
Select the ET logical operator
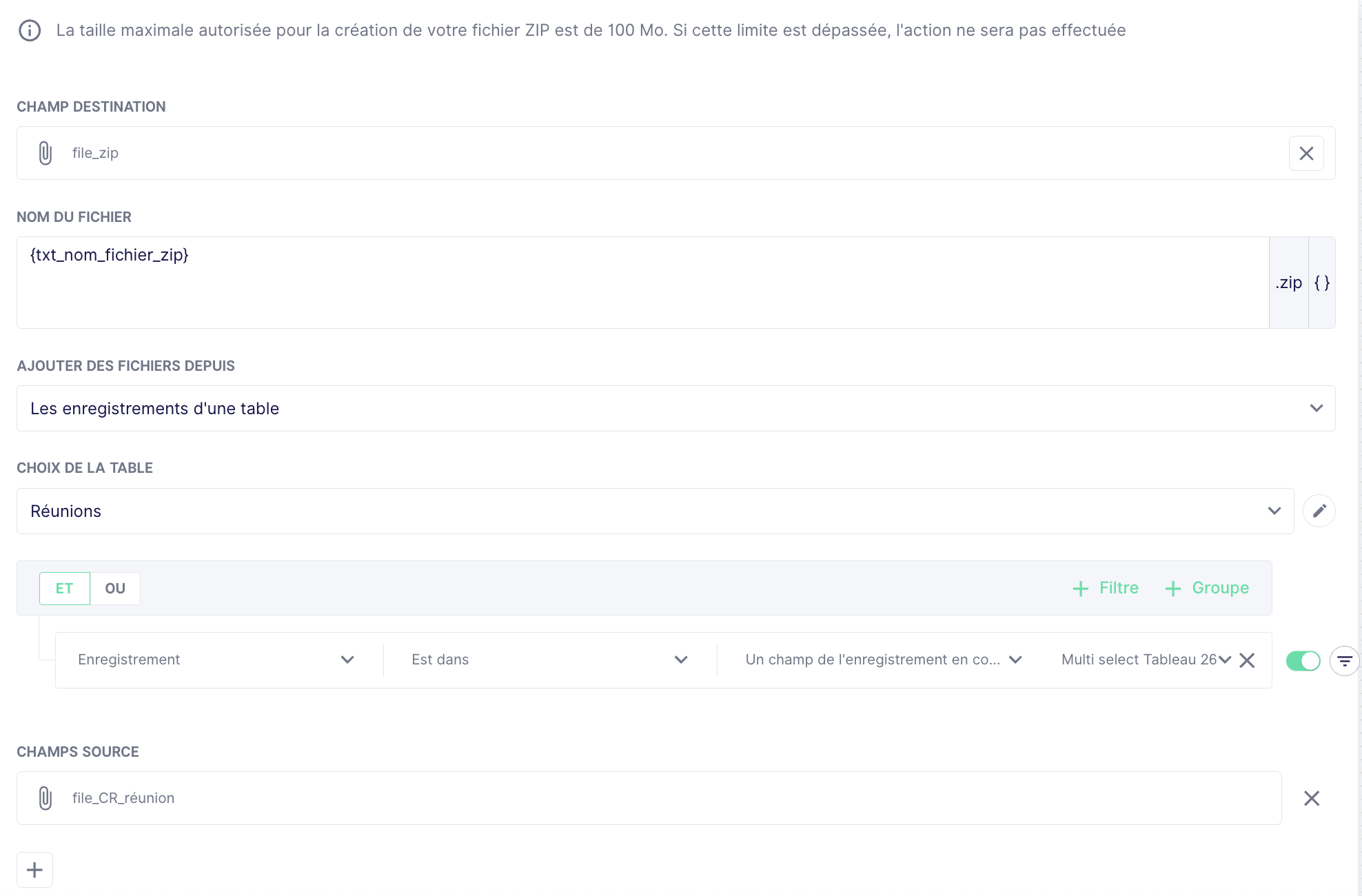coord(65,589)
